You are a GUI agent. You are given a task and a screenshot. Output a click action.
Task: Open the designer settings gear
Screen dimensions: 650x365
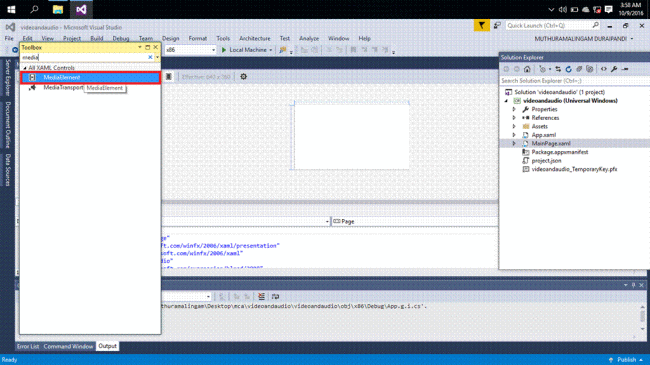(x=243, y=77)
